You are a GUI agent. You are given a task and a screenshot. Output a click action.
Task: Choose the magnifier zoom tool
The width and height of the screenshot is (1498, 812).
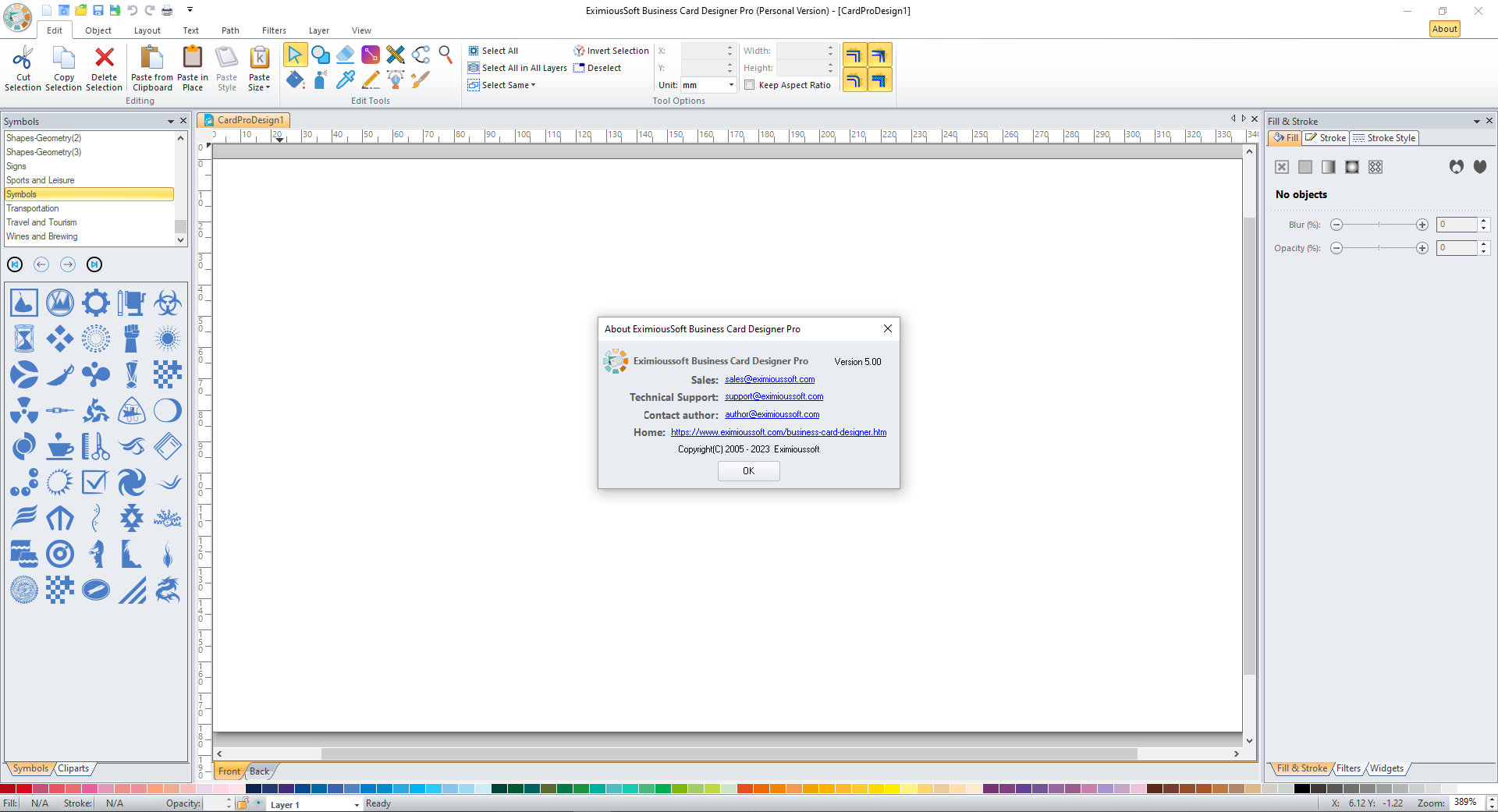(x=445, y=55)
